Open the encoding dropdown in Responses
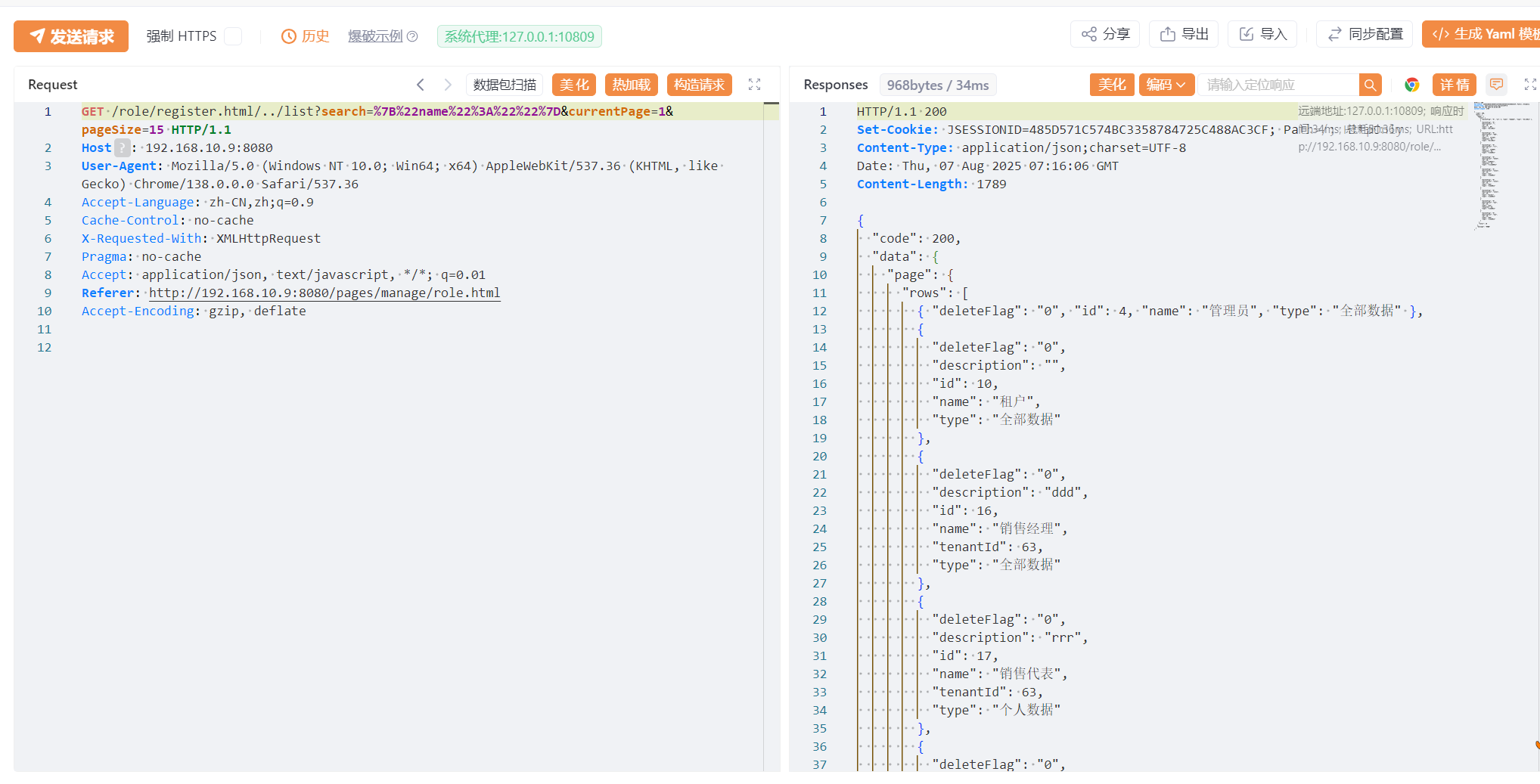 tap(1165, 85)
